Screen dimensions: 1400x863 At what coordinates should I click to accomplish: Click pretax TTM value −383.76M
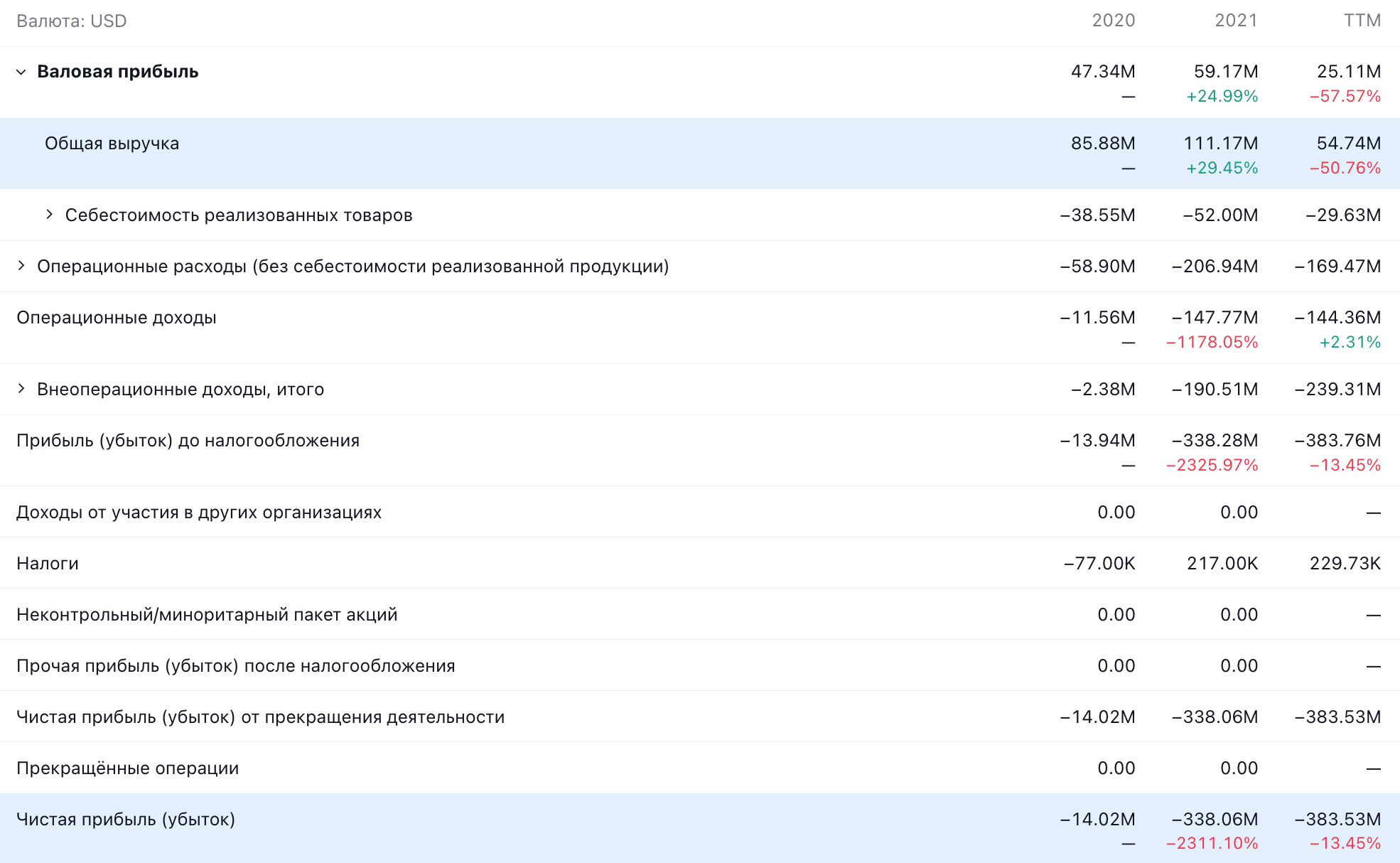click(x=1338, y=441)
